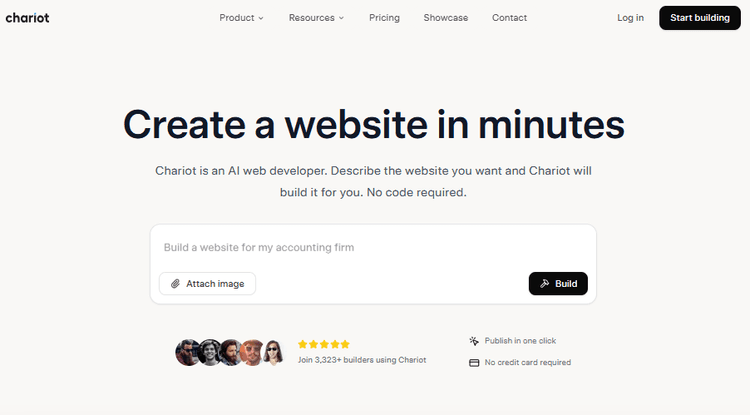Click the first builder avatar on the left

[187, 352]
